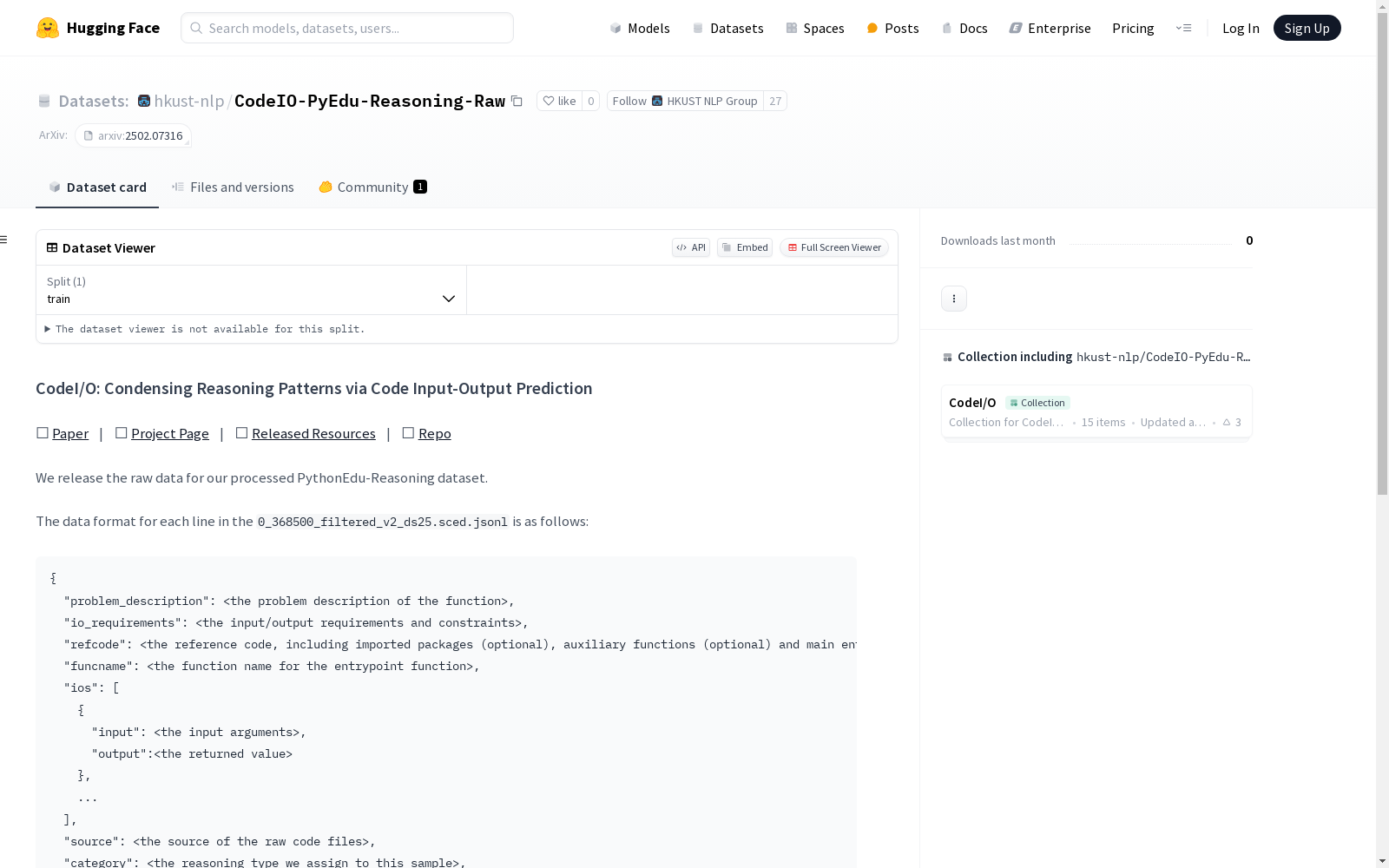
Task: Open the Released Resources link
Action: click(313, 433)
